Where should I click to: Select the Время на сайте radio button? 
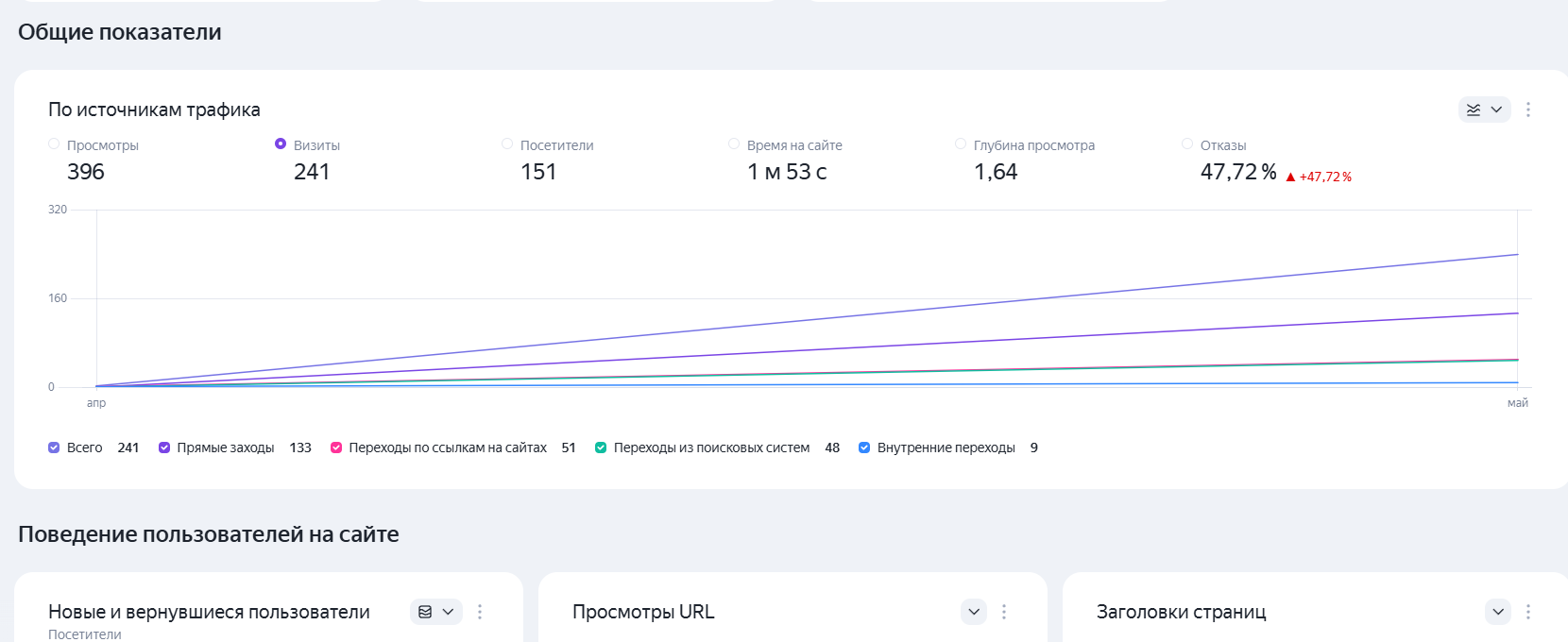click(734, 144)
